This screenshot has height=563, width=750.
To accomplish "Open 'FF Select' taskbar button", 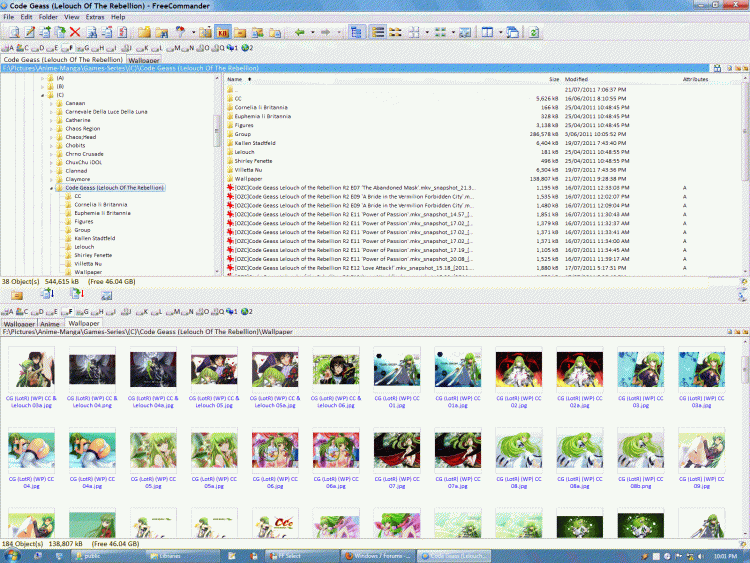I will (302, 556).
